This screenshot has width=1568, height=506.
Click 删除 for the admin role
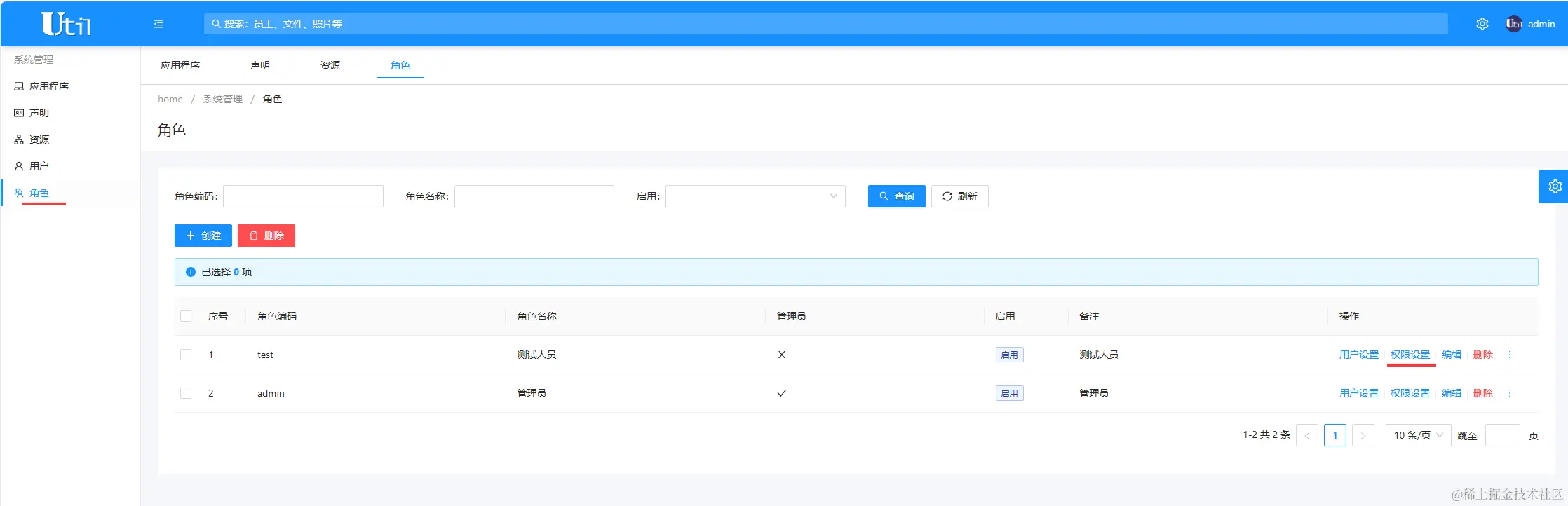coord(1483,393)
